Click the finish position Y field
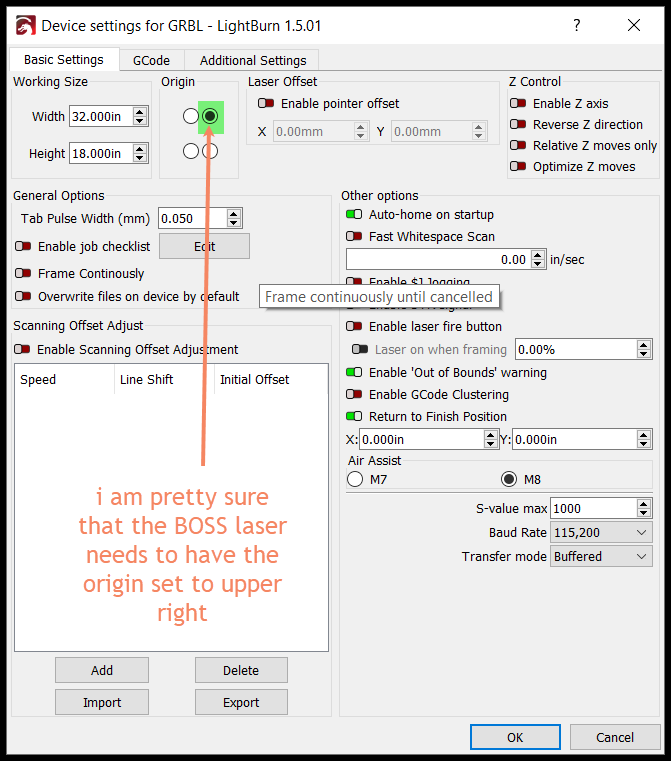Screen dimensions: 671x761 [x=574, y=439]
